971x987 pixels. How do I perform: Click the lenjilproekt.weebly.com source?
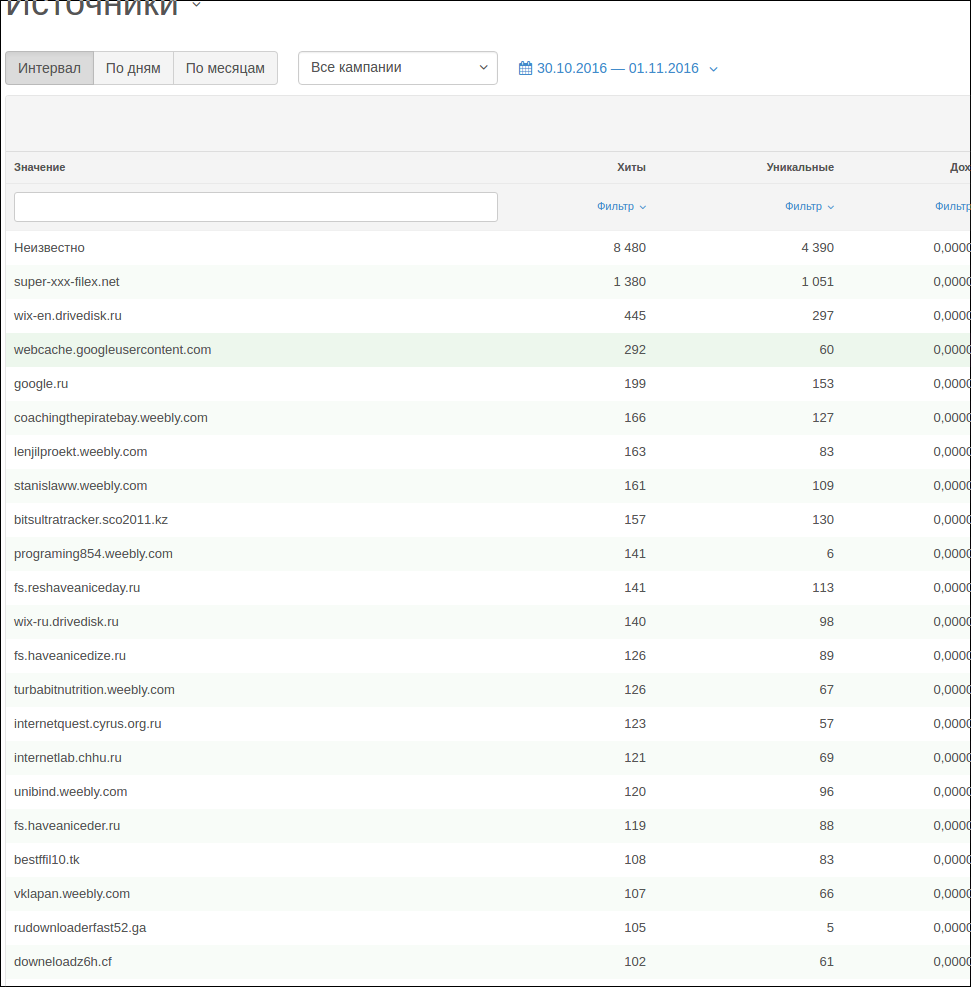(x=81, y=452)
